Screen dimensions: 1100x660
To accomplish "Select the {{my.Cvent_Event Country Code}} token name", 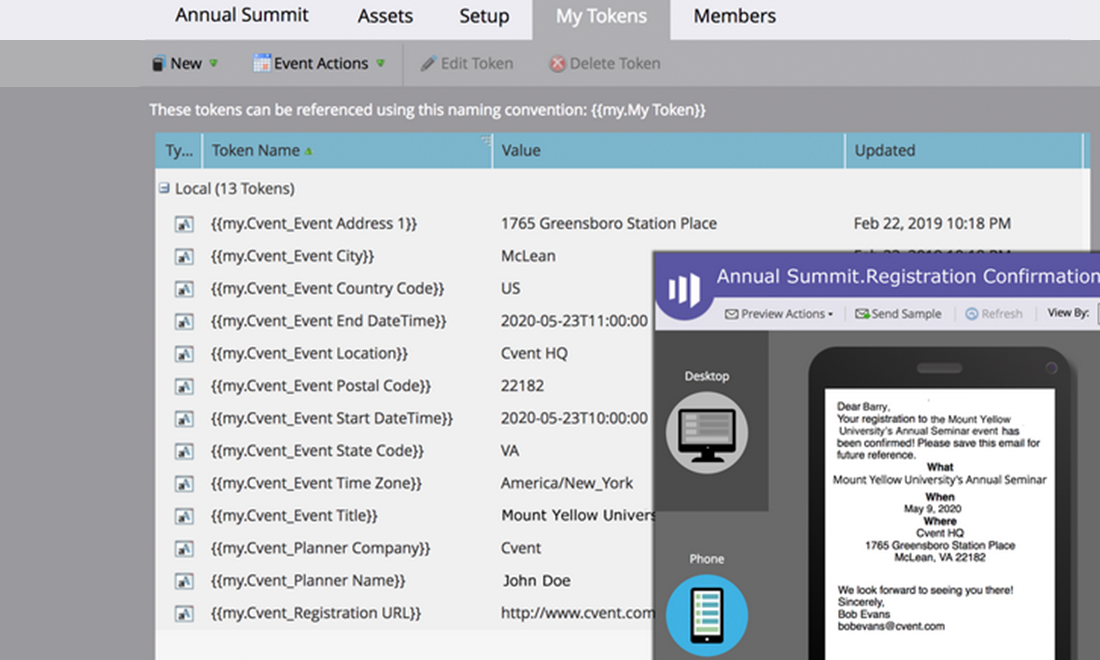I will [x=328, y=288].
